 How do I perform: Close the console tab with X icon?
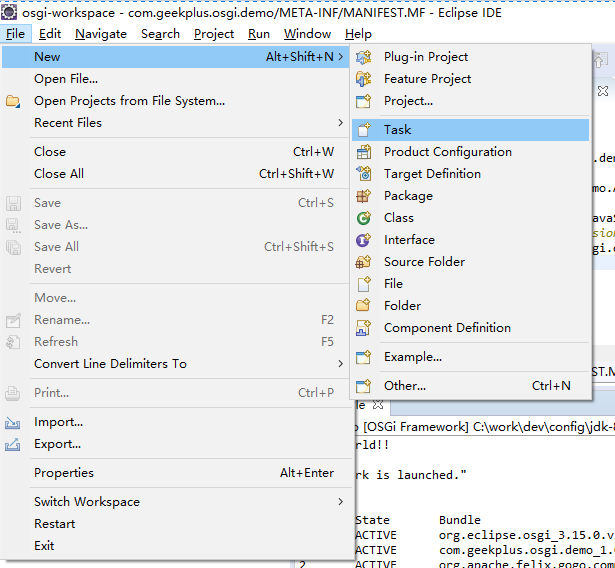[x=378, y=404]
